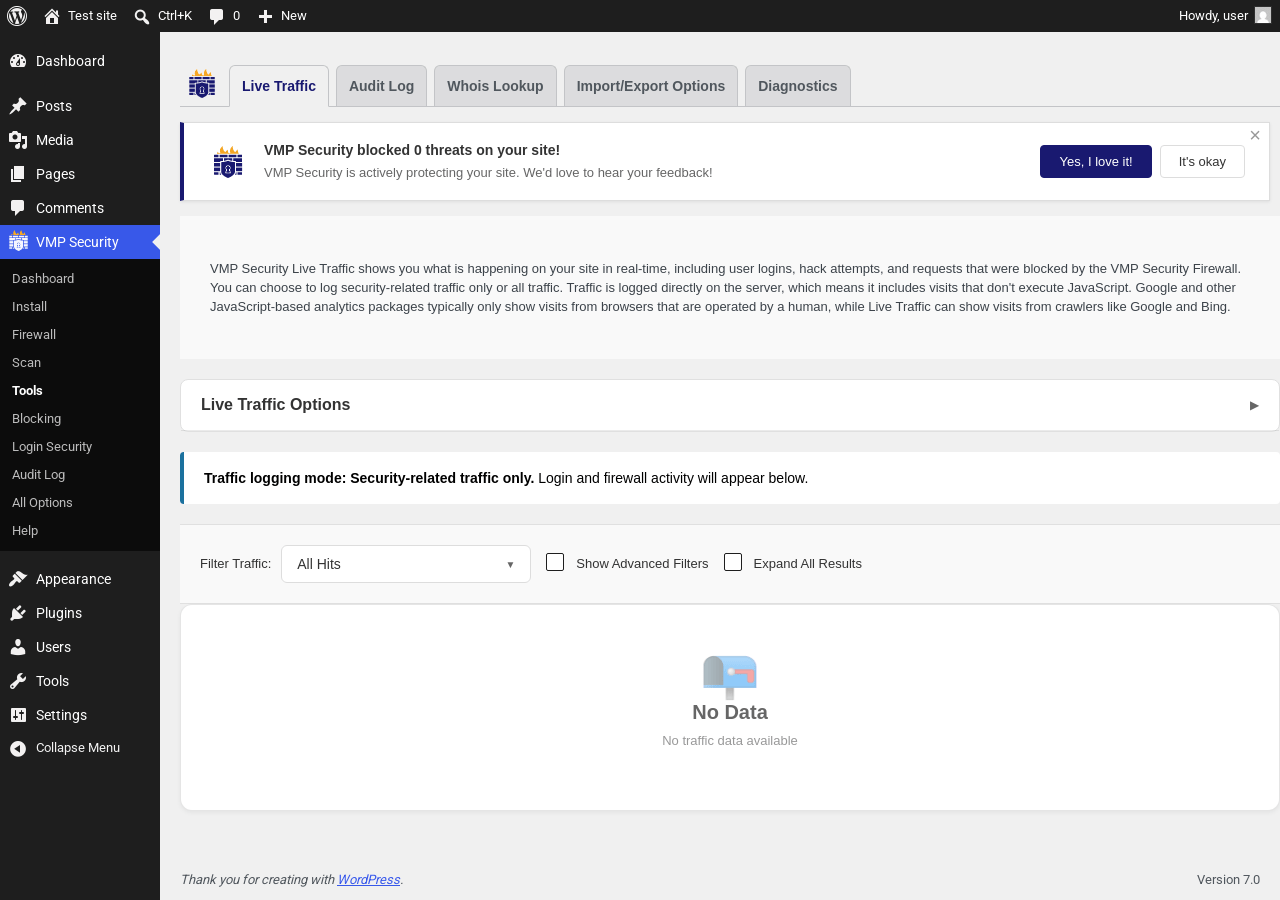Image resolution: width=1280 pixels, height=900 pixels.
Task: Click the It's okay button
Action: point(1202,161)
